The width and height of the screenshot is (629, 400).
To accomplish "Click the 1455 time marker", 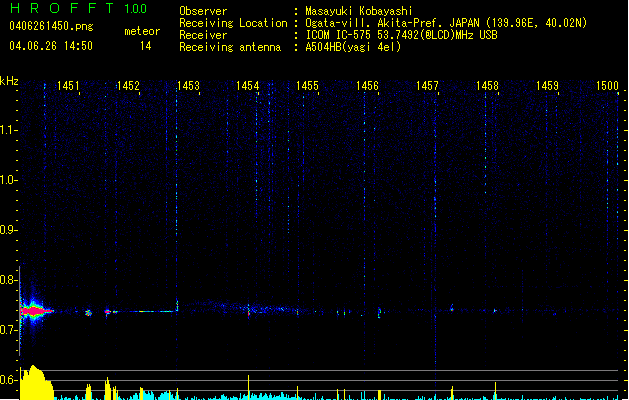I will [307, 86].
